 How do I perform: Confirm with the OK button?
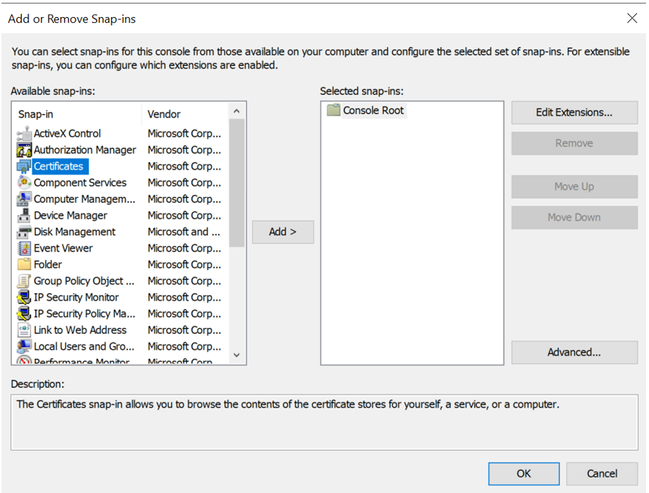[524, 473]
